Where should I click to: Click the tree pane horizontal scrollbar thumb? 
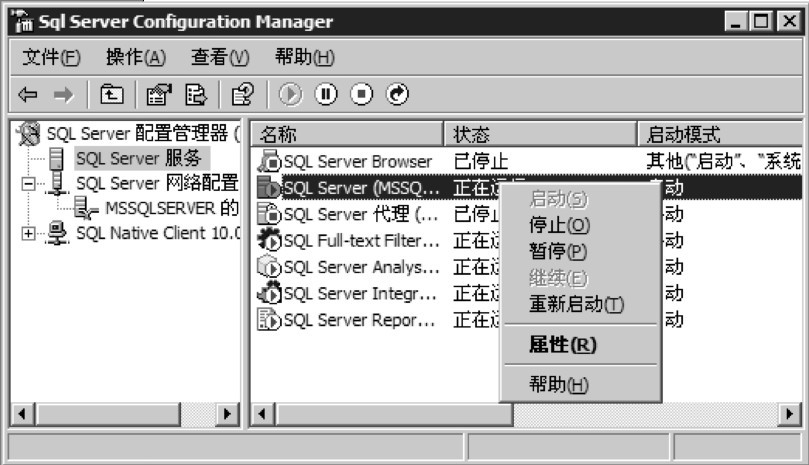coord(107,414)
